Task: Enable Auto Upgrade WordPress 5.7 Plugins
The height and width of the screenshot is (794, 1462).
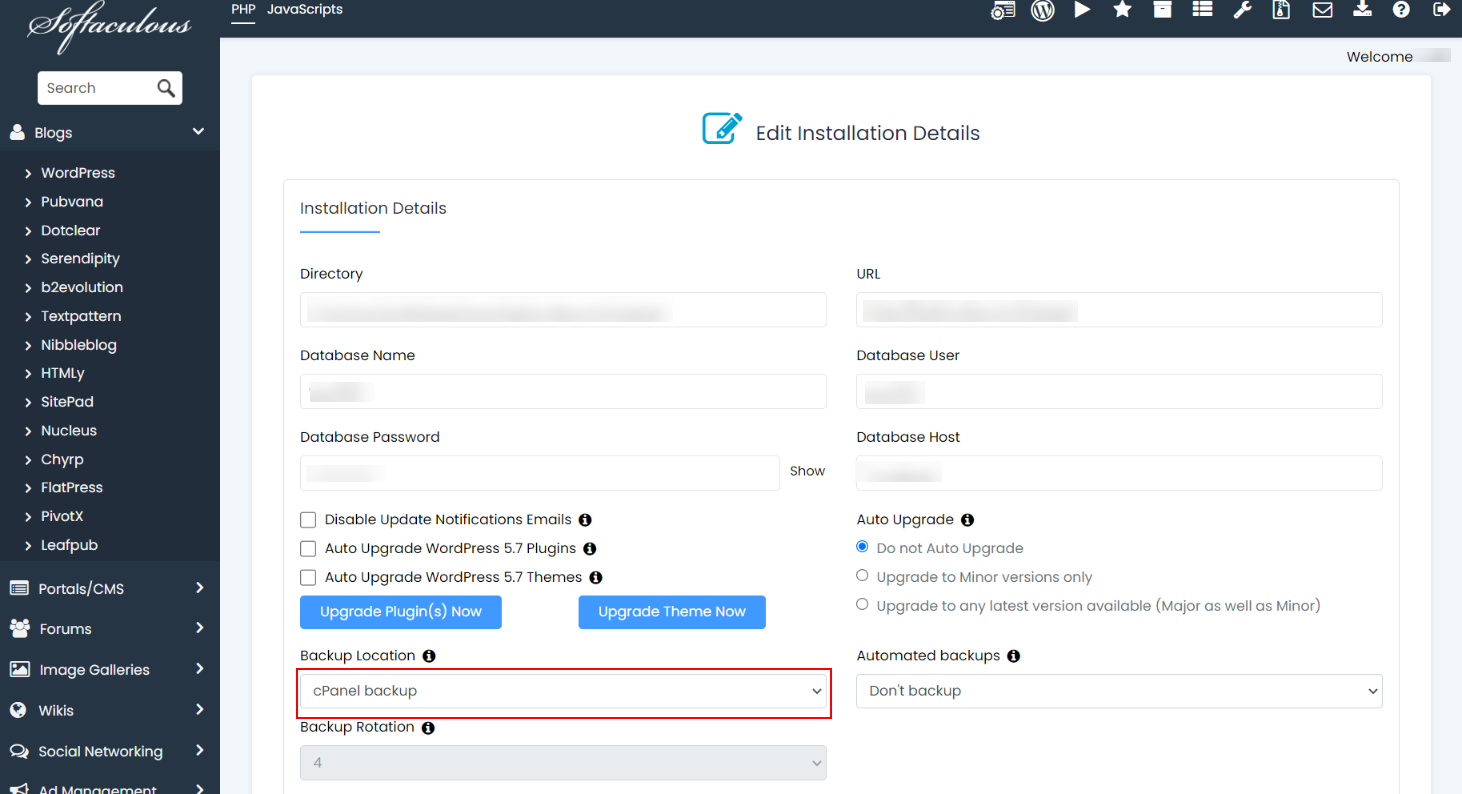Action: tap(308, 549)
